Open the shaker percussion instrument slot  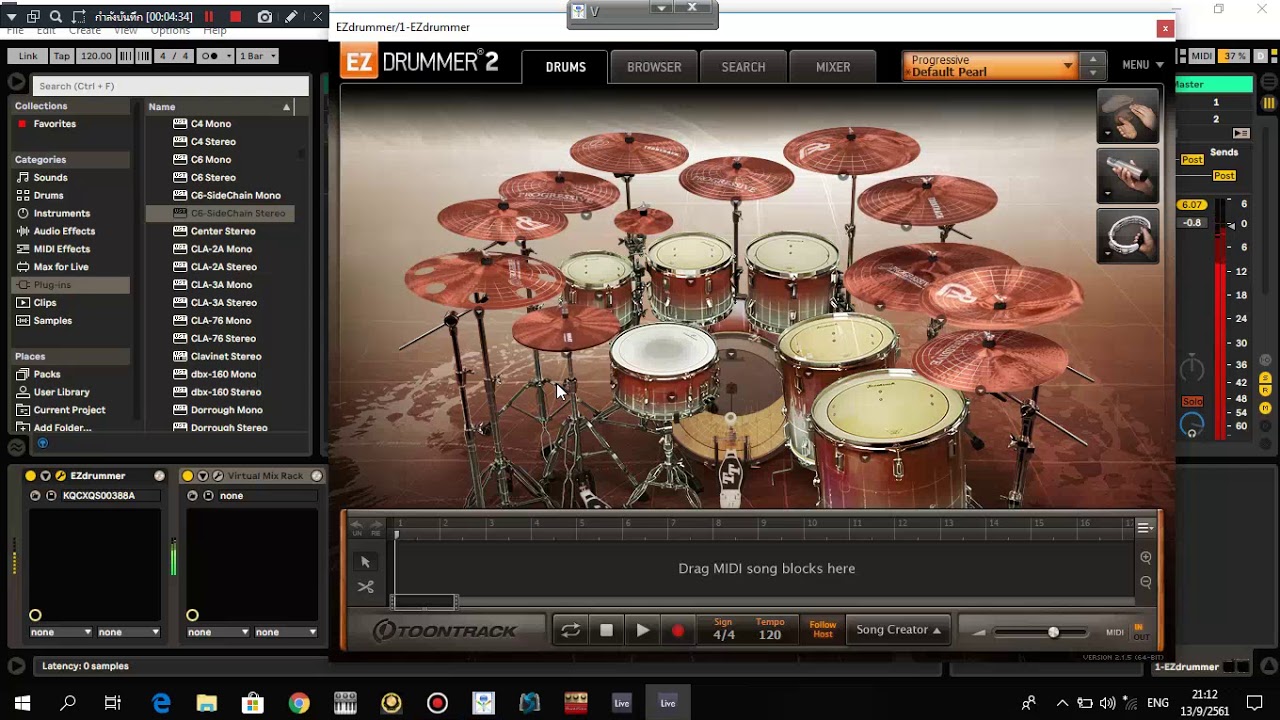click(1128, 175)
